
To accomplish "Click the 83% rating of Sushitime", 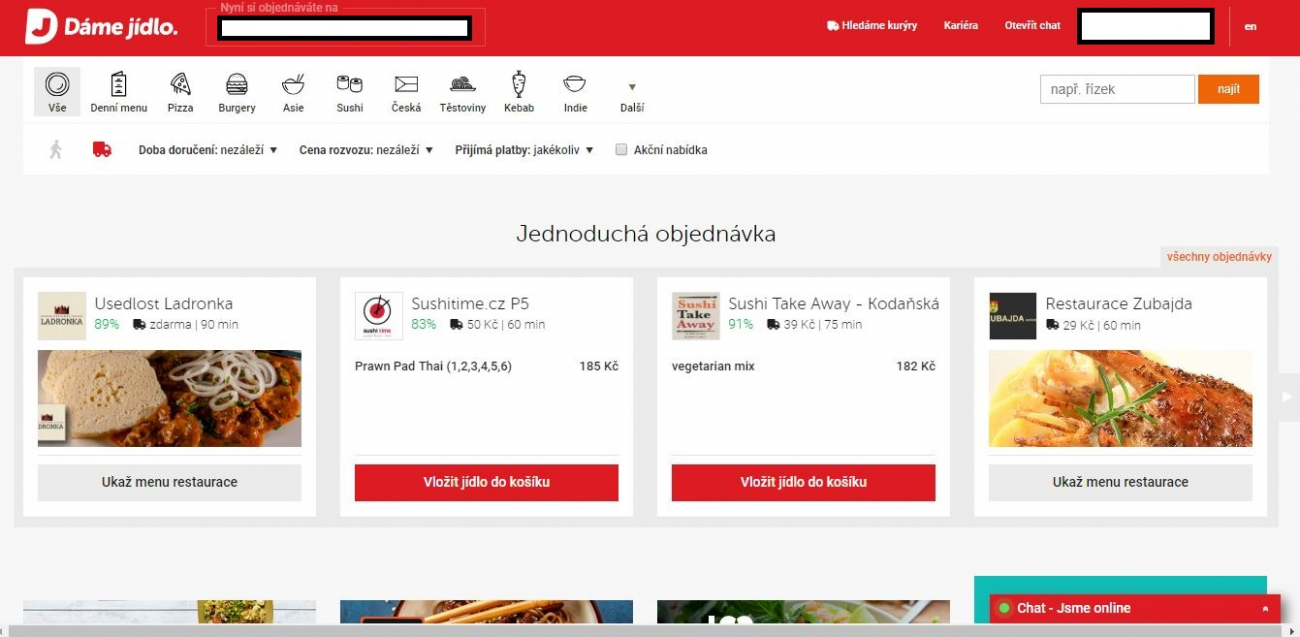I will click(x=424, y=324).
